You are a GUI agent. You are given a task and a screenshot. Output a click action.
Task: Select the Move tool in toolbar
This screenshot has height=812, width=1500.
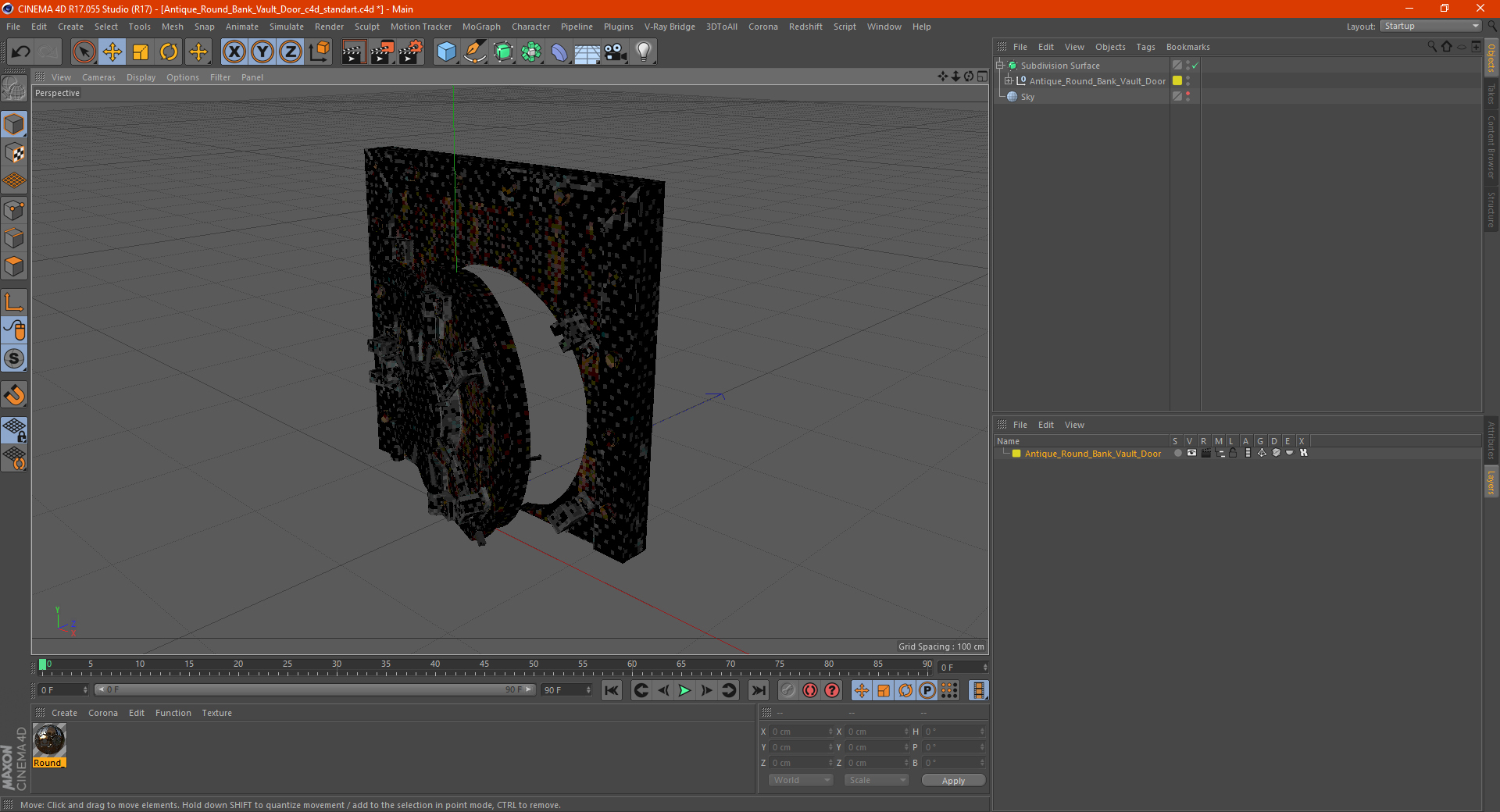pos(112,52)
